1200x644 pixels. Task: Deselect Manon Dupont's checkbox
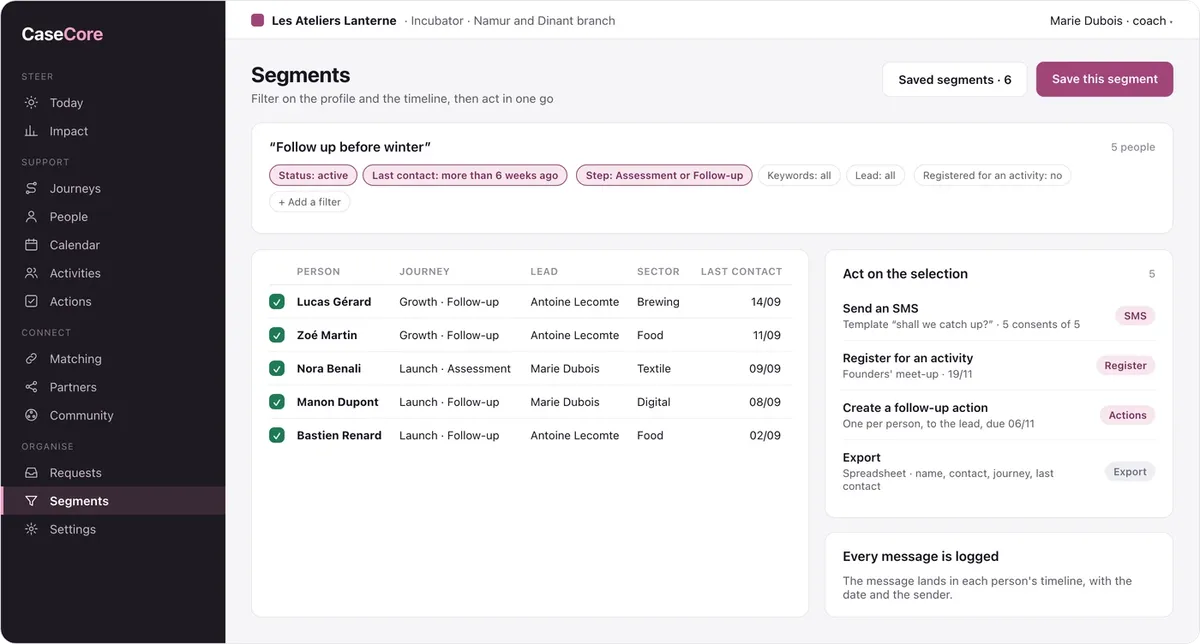click(277, 402)
